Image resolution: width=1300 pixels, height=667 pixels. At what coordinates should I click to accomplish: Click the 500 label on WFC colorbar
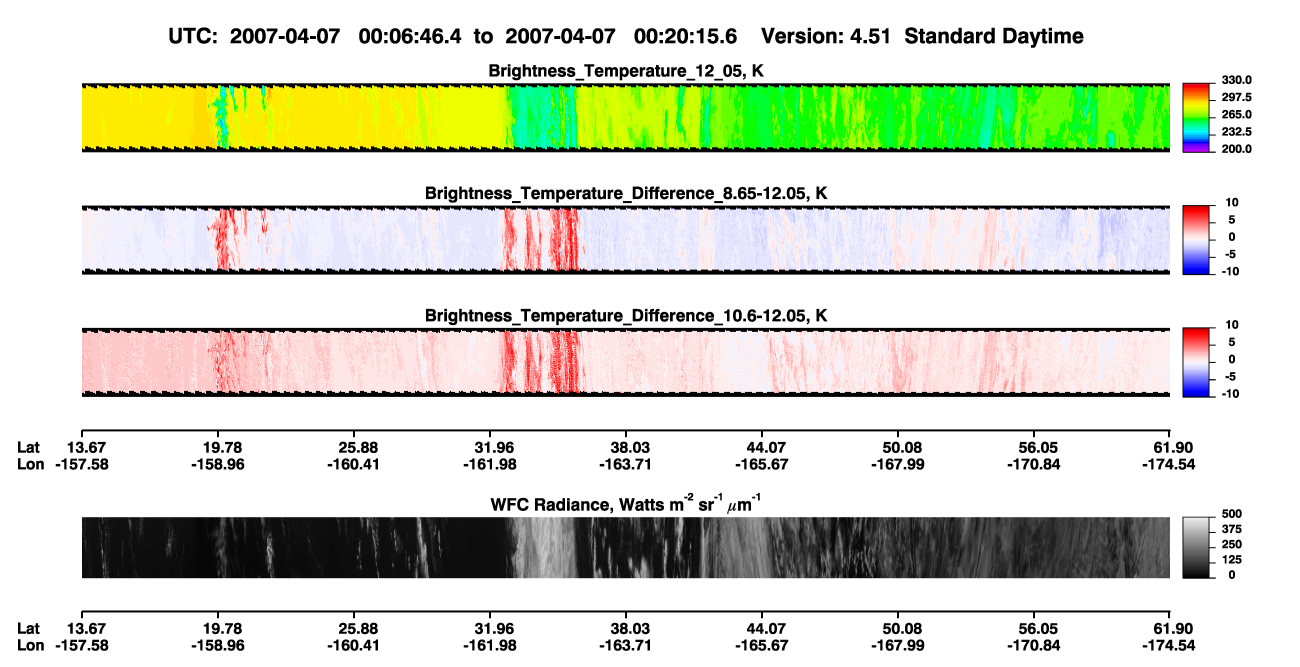point(1231,513)
